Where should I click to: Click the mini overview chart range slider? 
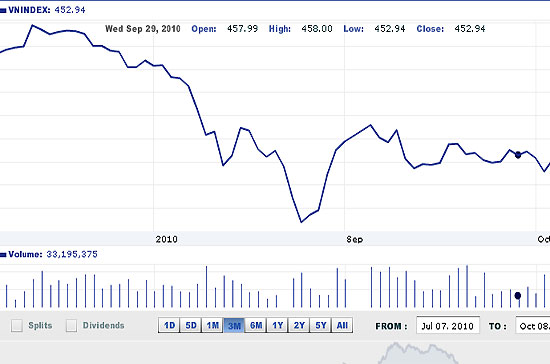point(417,353)
